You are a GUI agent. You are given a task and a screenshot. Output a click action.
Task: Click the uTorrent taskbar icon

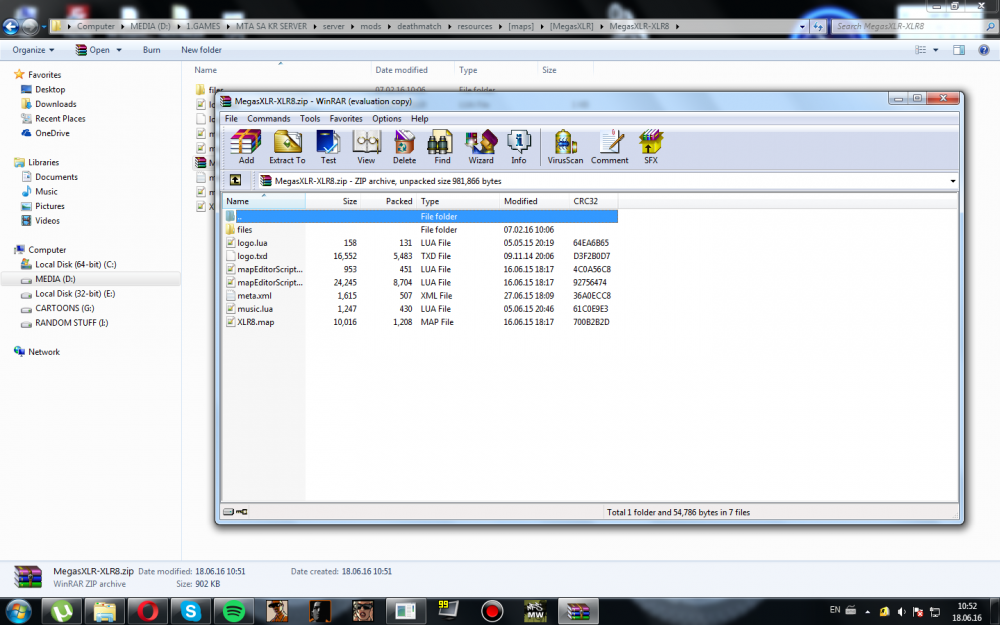[62, 612]
